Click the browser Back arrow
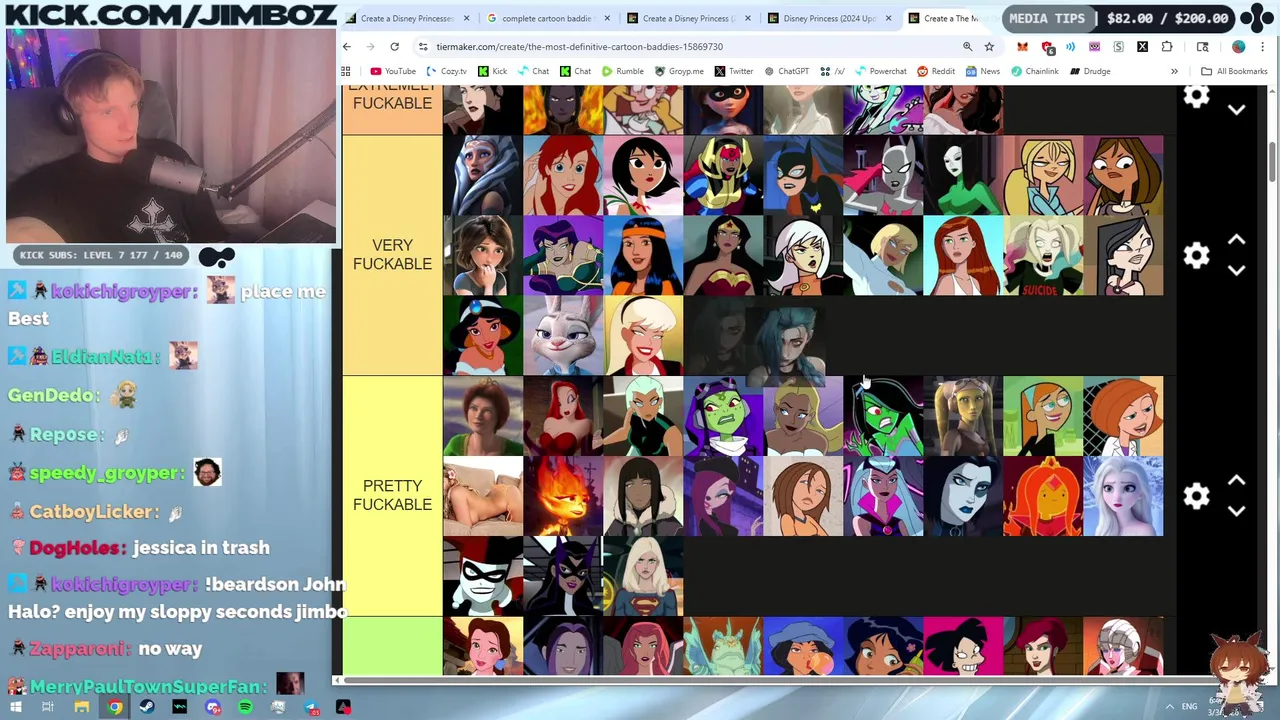Image resolution: width=1280 pixels, height=720 pixels. point(347,47)
